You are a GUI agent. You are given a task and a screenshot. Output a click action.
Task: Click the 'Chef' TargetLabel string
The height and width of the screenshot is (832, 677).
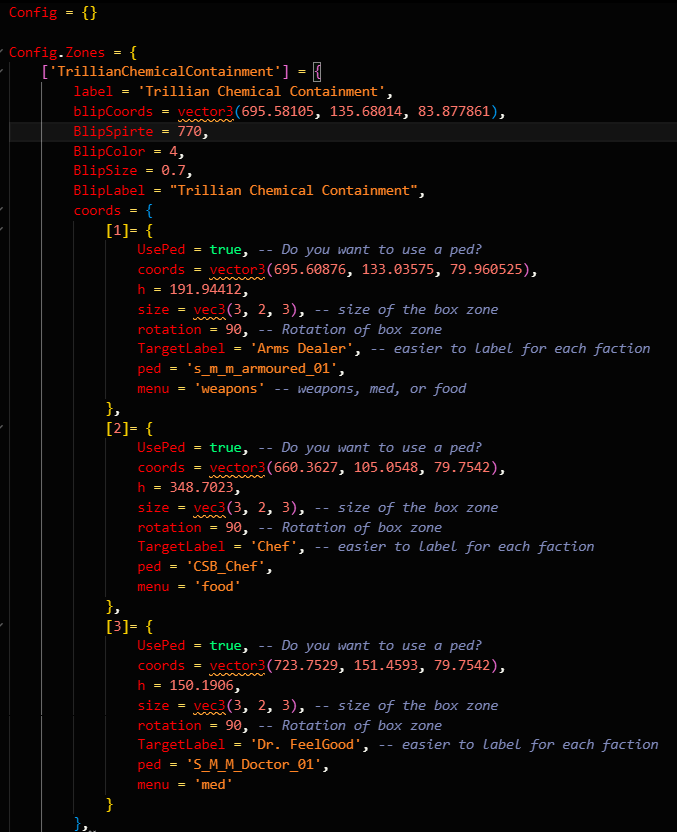pyautogui.click(x=273, y=547)
